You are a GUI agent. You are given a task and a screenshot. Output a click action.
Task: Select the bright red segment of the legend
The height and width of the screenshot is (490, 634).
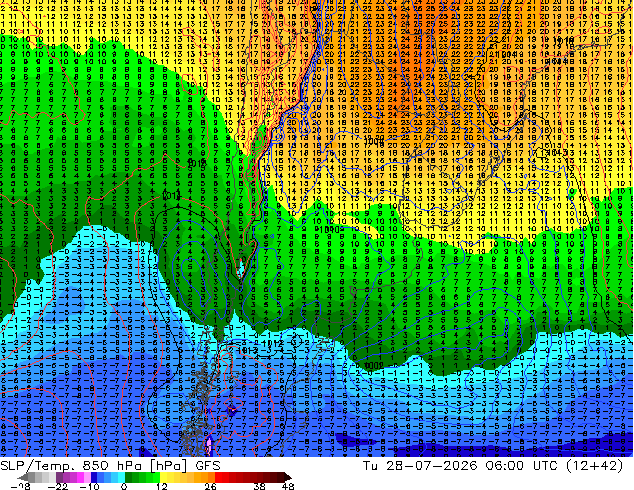pos(222,477)
